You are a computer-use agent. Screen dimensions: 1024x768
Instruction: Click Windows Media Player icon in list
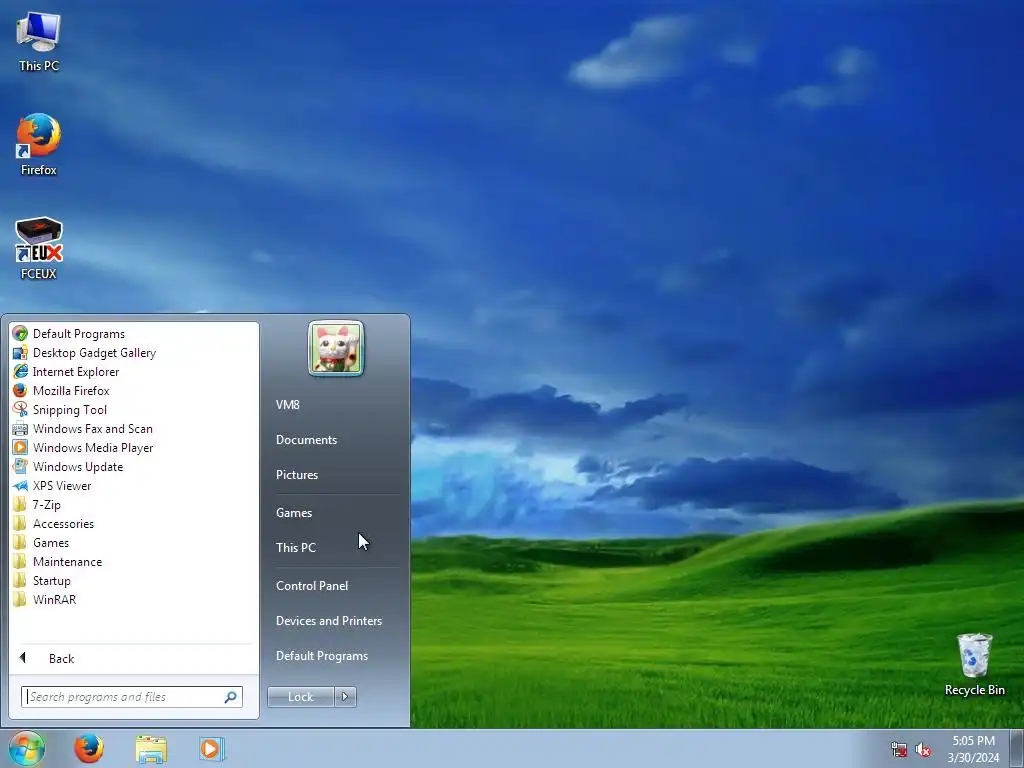click(20, 447)
